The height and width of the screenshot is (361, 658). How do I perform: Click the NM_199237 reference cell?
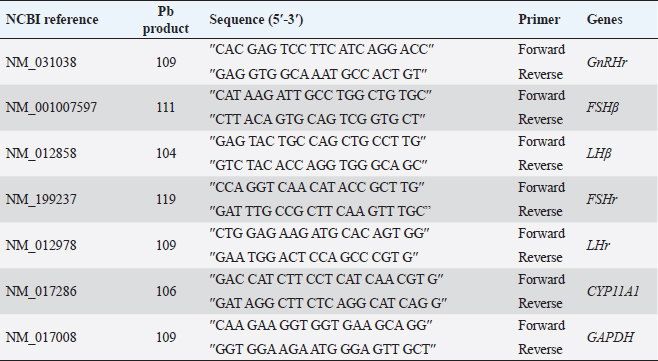pyautogui.click(x=41, y=199)
